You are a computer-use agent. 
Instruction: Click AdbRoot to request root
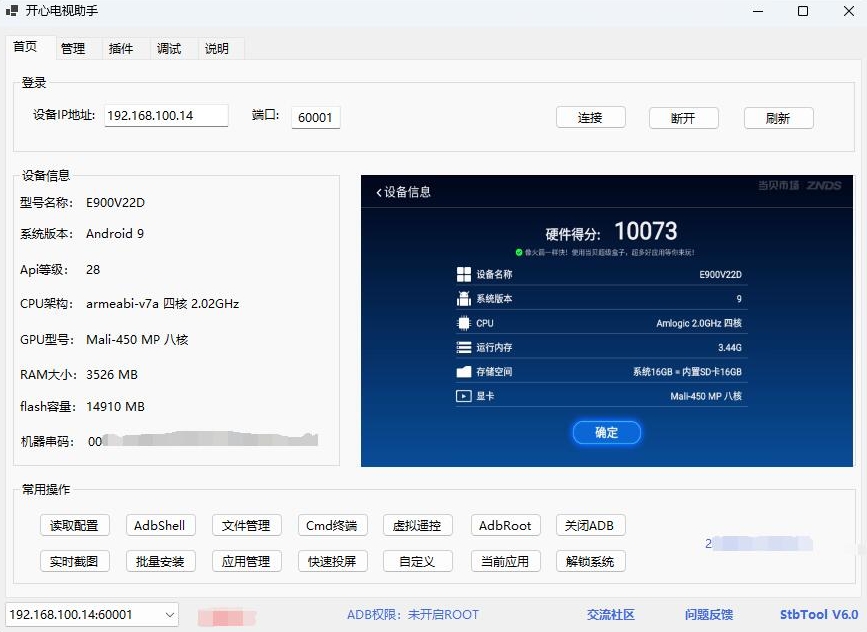(505, 525)
